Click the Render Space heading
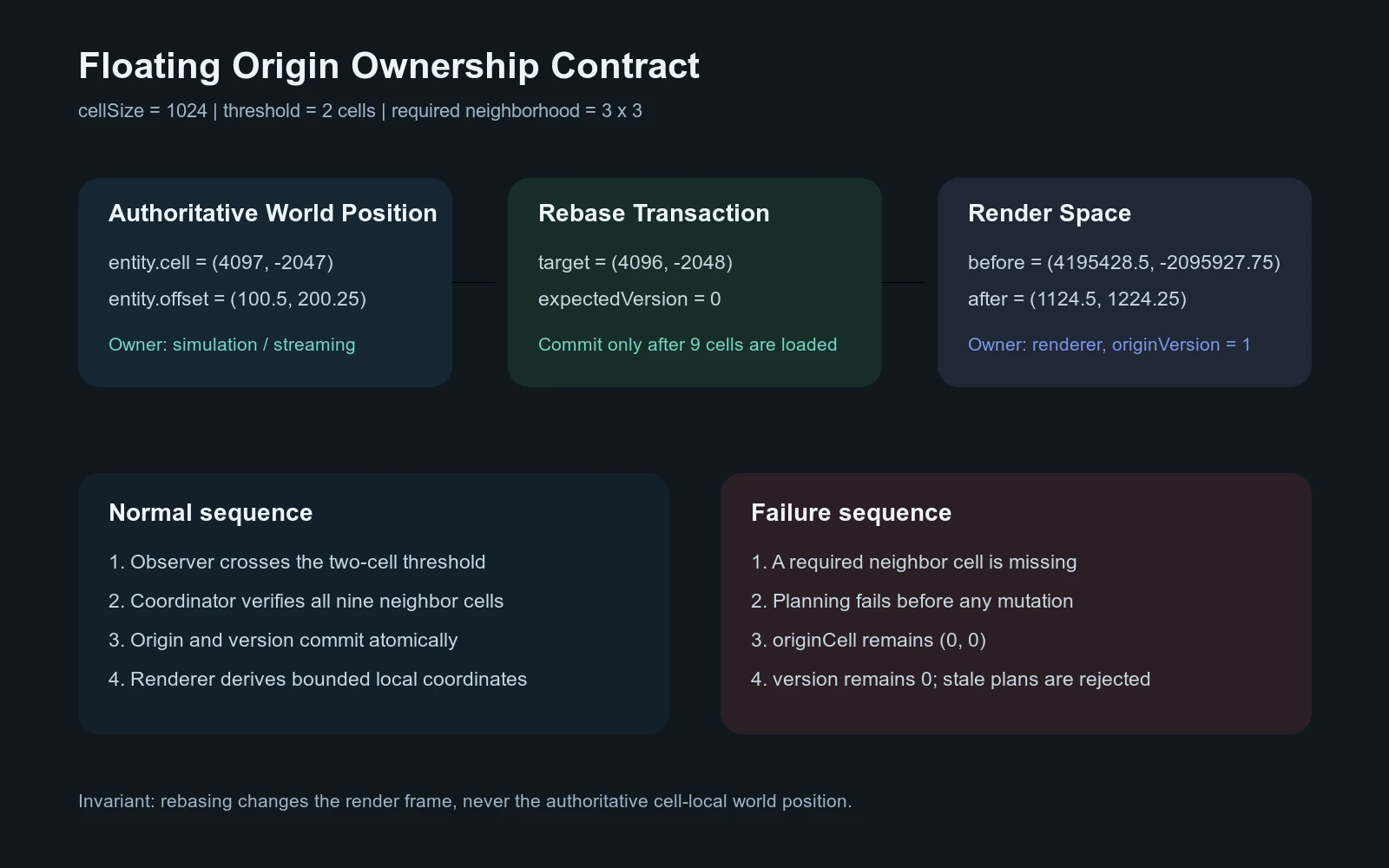 1050,214
